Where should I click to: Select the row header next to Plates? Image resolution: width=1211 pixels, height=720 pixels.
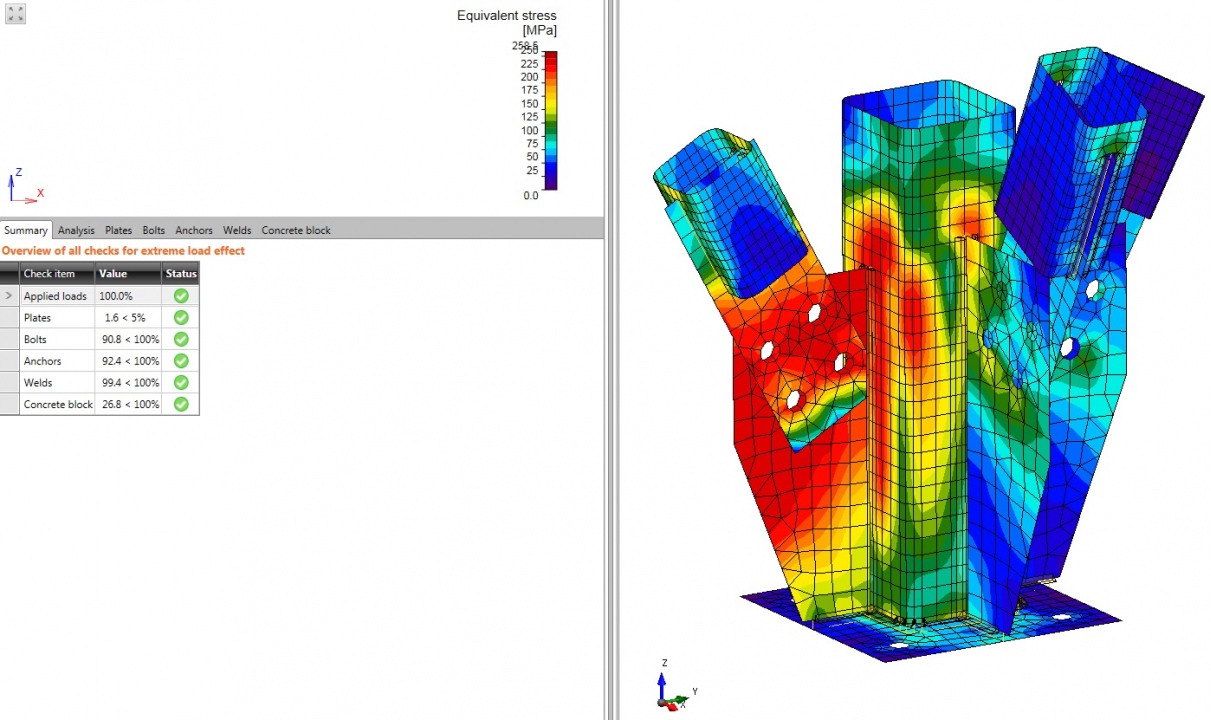tap(9, 318)
